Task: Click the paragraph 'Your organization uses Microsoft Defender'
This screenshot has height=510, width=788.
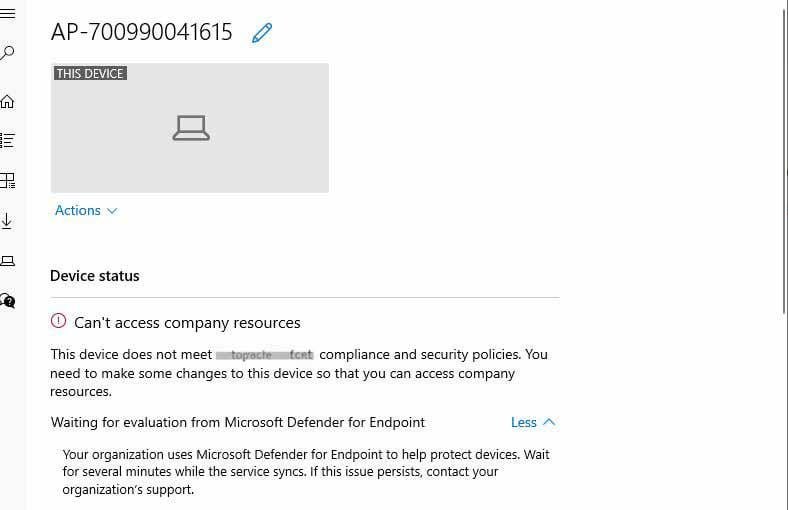Action: (x=306, y=472)
